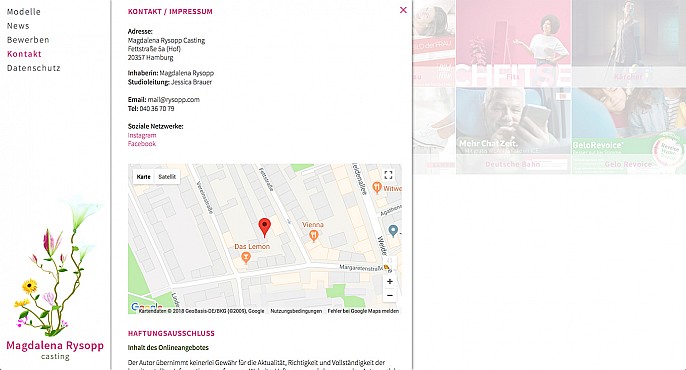Click the mail@rysopp.com email address
Image resolution: width=686 pixels, height=370 pixels.
point(174,99)
